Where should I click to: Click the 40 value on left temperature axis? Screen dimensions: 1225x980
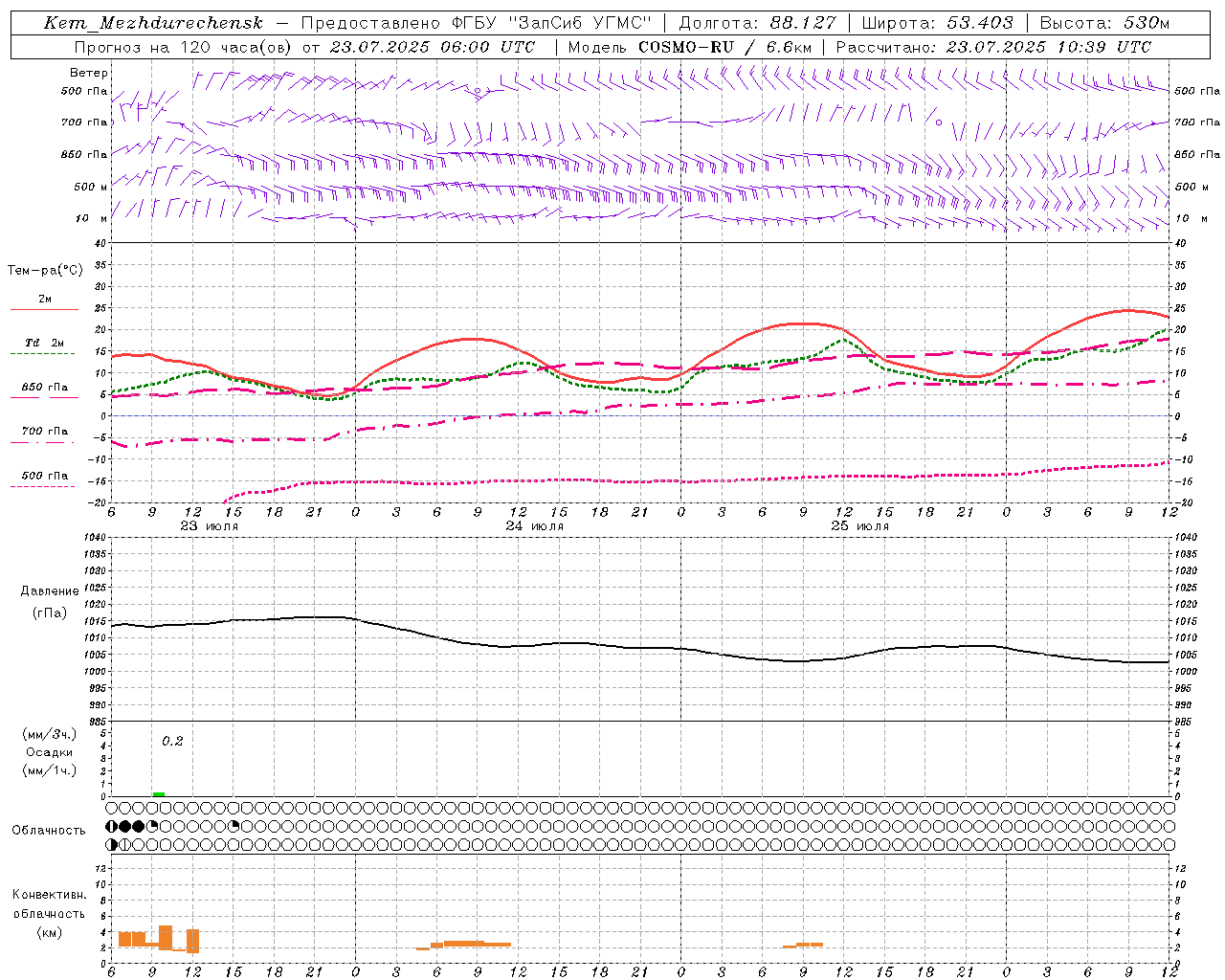coord(100,243)
